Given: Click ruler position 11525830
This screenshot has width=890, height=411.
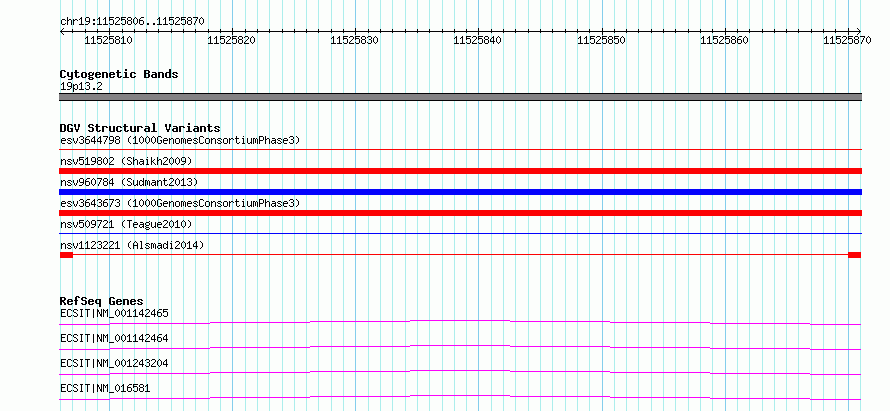Looking at the screenshot, I should click(355, 40).
